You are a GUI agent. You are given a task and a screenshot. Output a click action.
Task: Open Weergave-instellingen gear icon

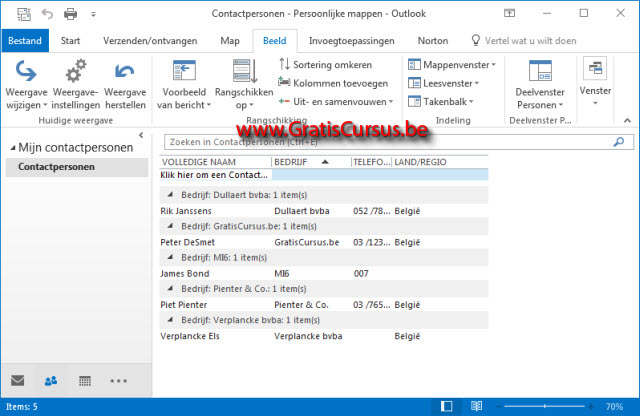click(x=76, y=71)
